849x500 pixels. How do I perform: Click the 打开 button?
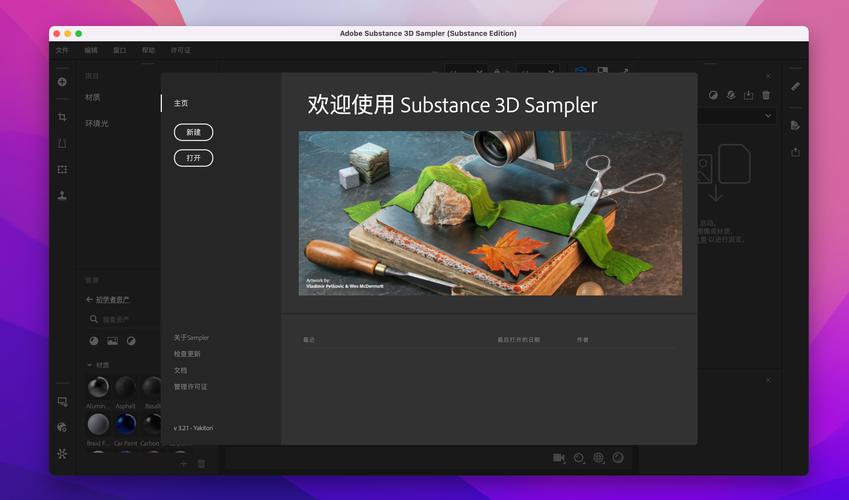193,158
